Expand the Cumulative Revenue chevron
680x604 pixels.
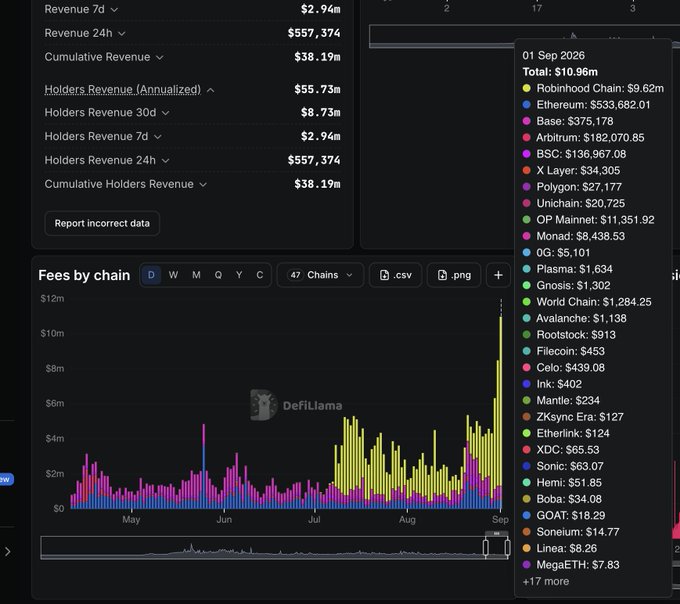[x=160, y=57]
